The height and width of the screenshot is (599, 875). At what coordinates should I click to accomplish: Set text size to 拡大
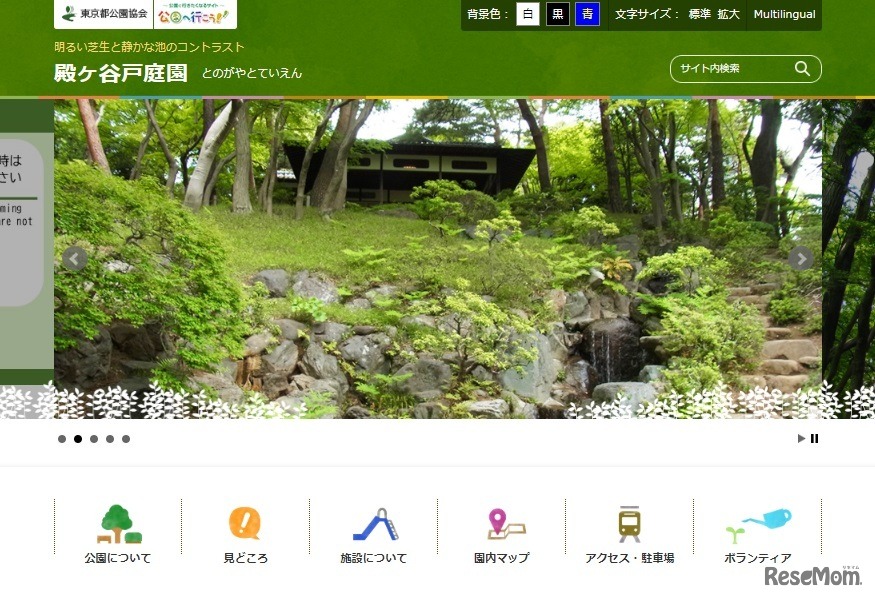(728, 14)
